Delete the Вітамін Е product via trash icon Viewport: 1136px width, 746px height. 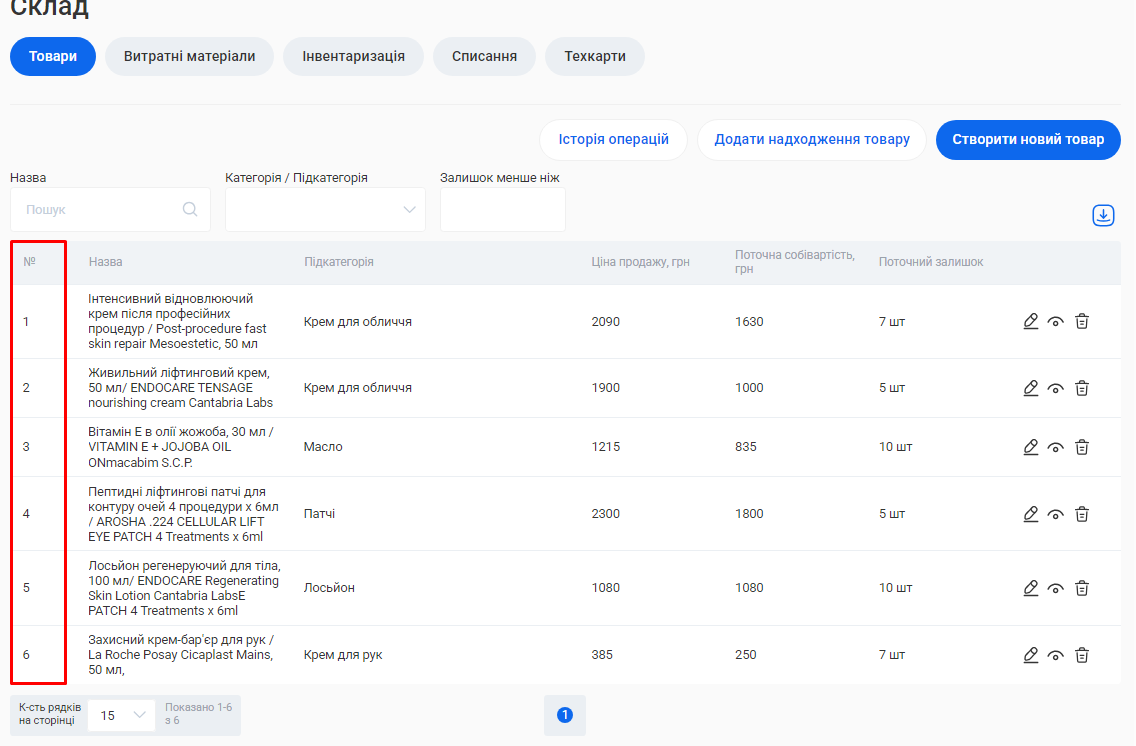pyautogui.click(x=1081, y=447)
